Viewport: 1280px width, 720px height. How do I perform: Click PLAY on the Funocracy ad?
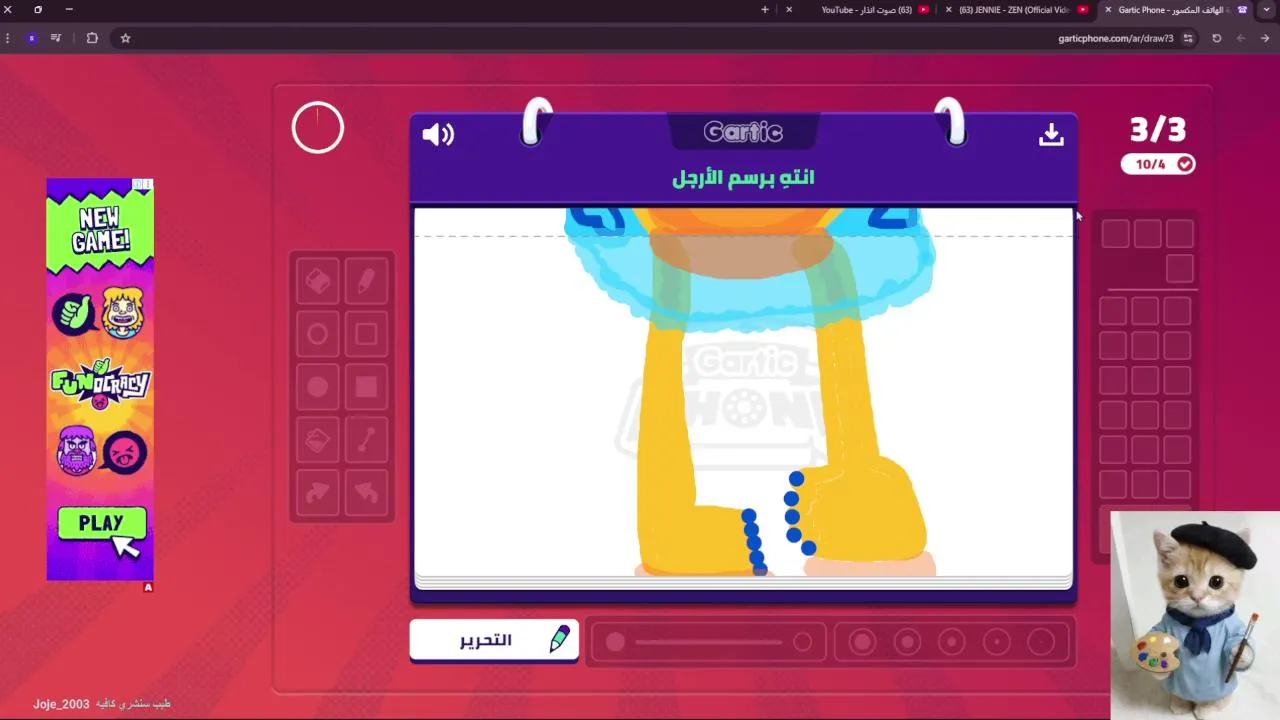[101, 524]
